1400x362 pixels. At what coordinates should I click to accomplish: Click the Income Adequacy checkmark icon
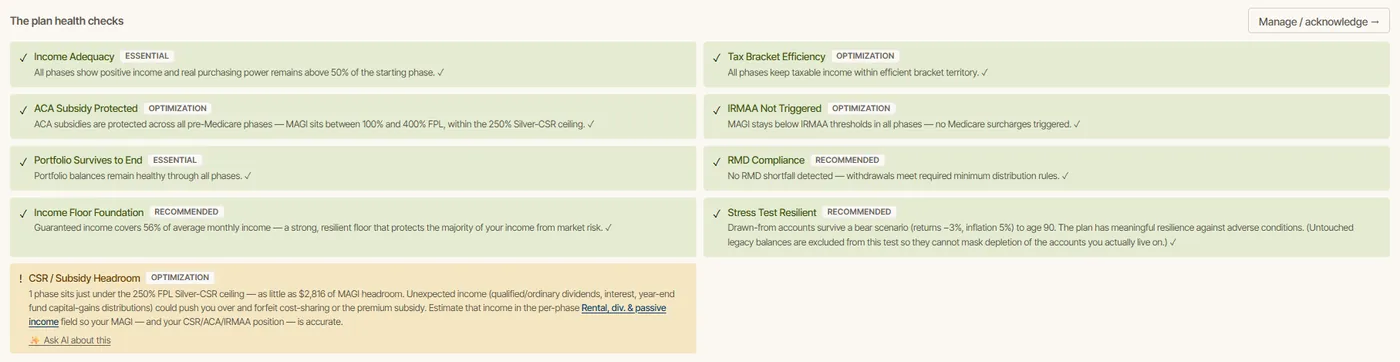(22, 57)
